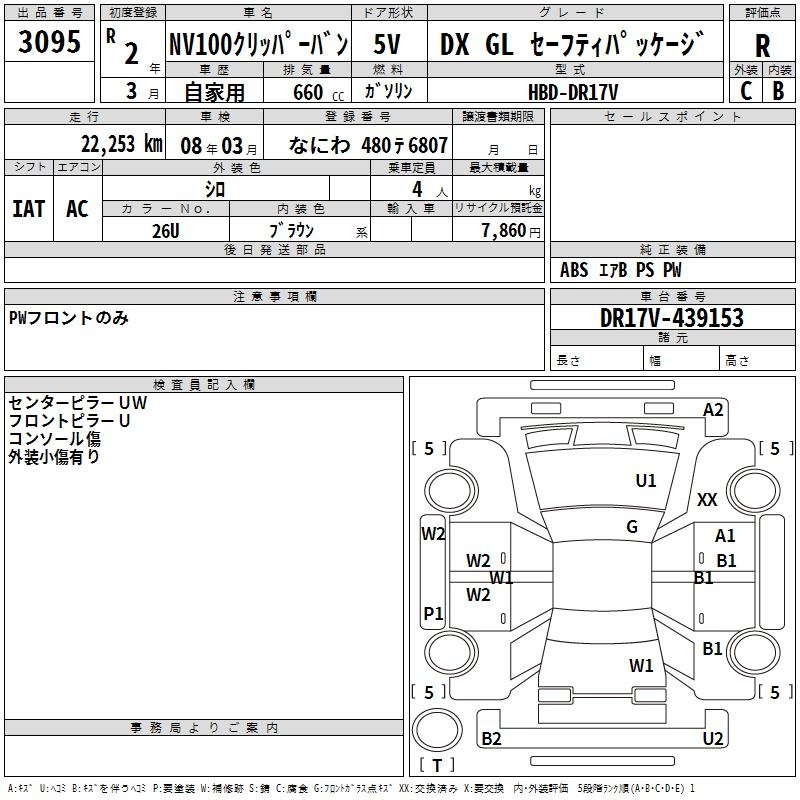Click mileage value 22,253 km
Image resolution: width=800 pixels, height=800 pixels.
click(x=122, y=144)
